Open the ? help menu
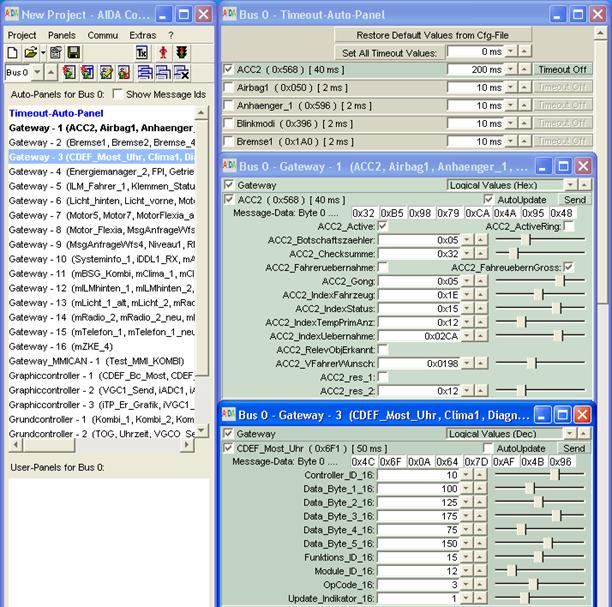The image size is (612, 607). click(171, 35)
